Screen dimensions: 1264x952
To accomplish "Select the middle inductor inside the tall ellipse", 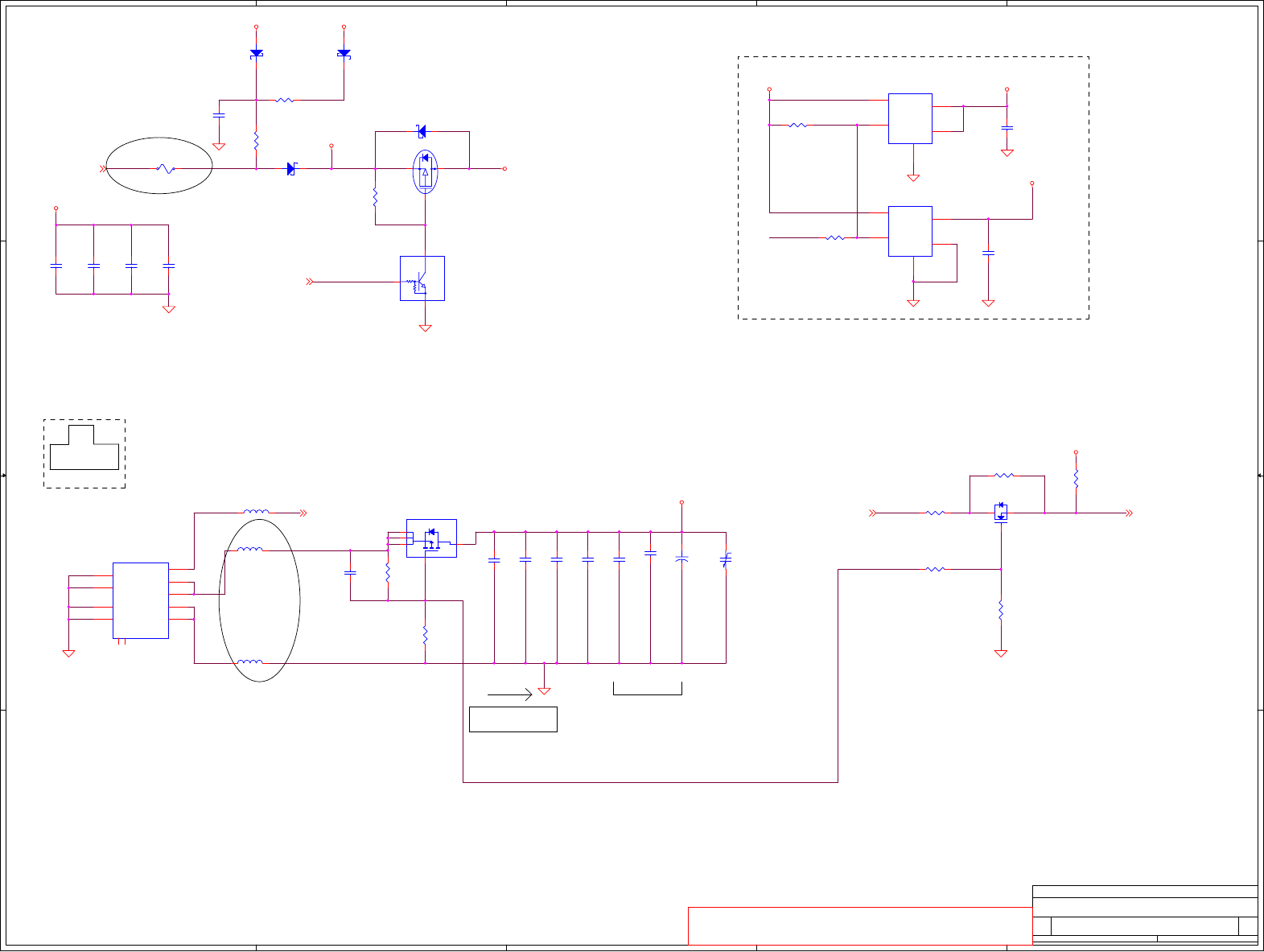I will click(250, 550).
